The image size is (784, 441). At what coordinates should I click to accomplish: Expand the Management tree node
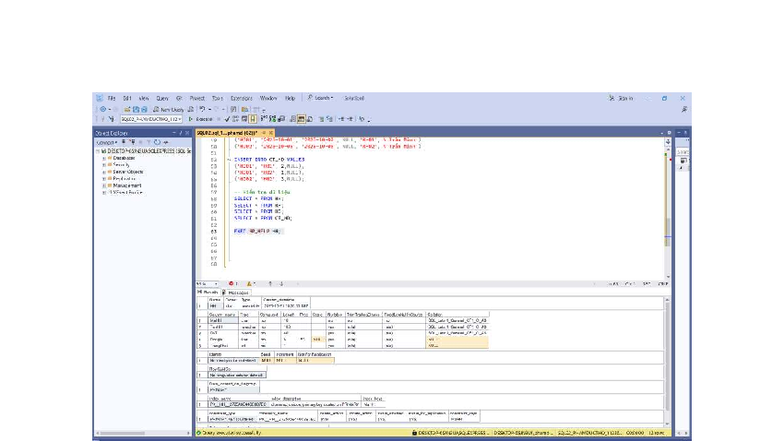(104, 186)
